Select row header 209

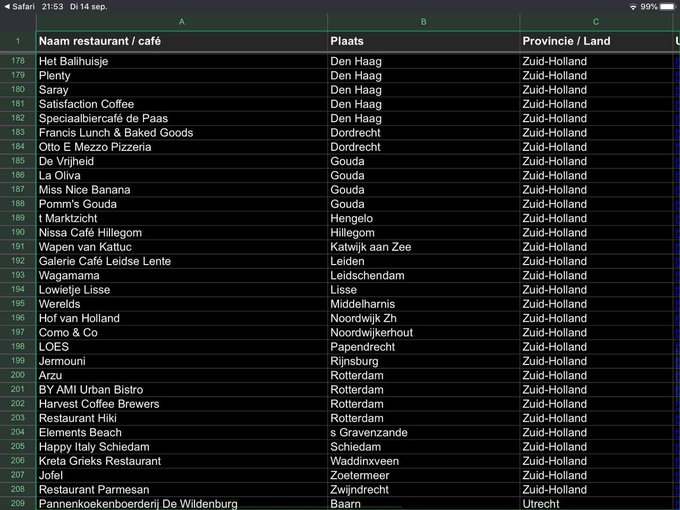tap(18, 503)
